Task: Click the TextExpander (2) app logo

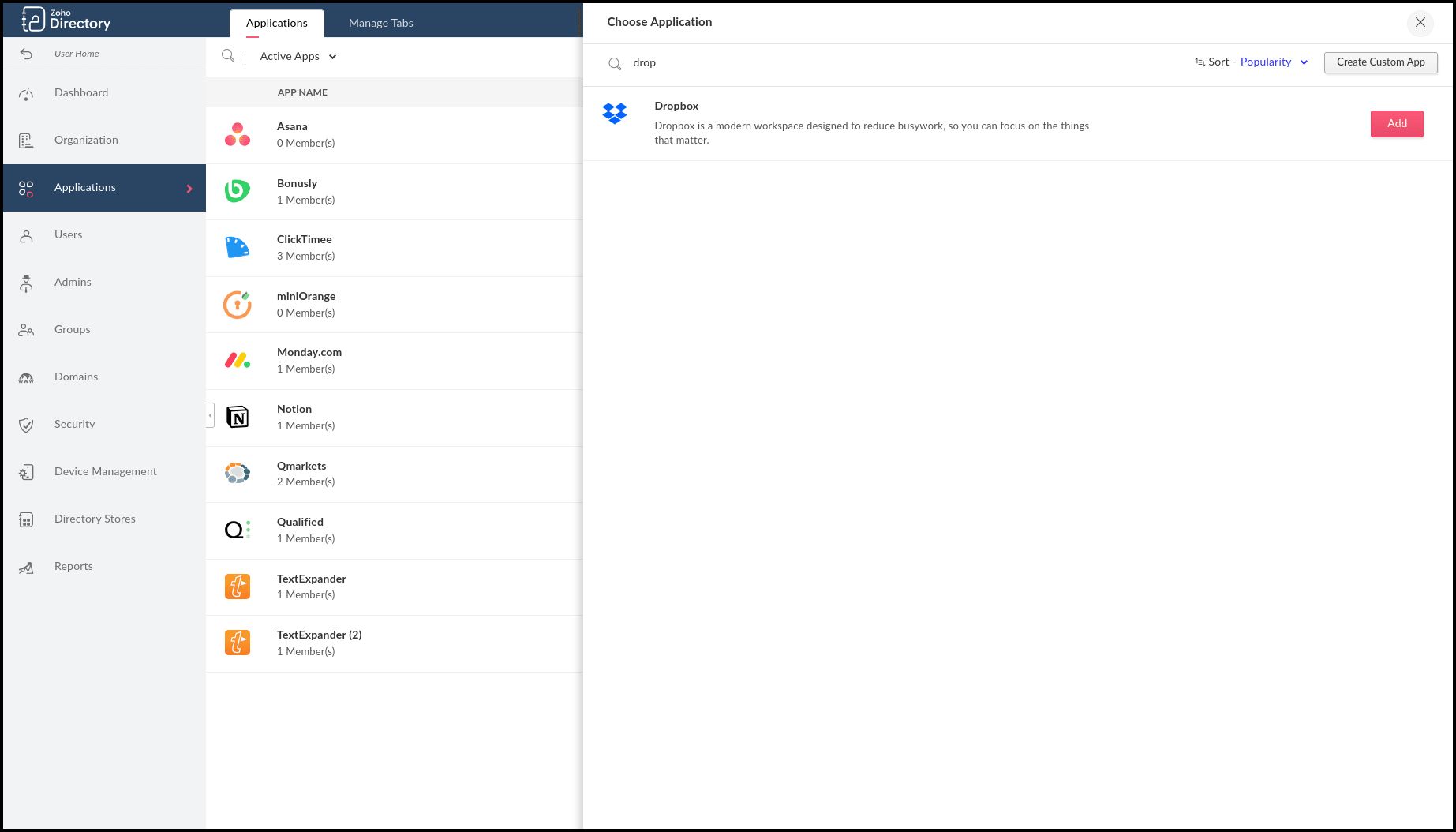Action: click(x=238, y=643)
